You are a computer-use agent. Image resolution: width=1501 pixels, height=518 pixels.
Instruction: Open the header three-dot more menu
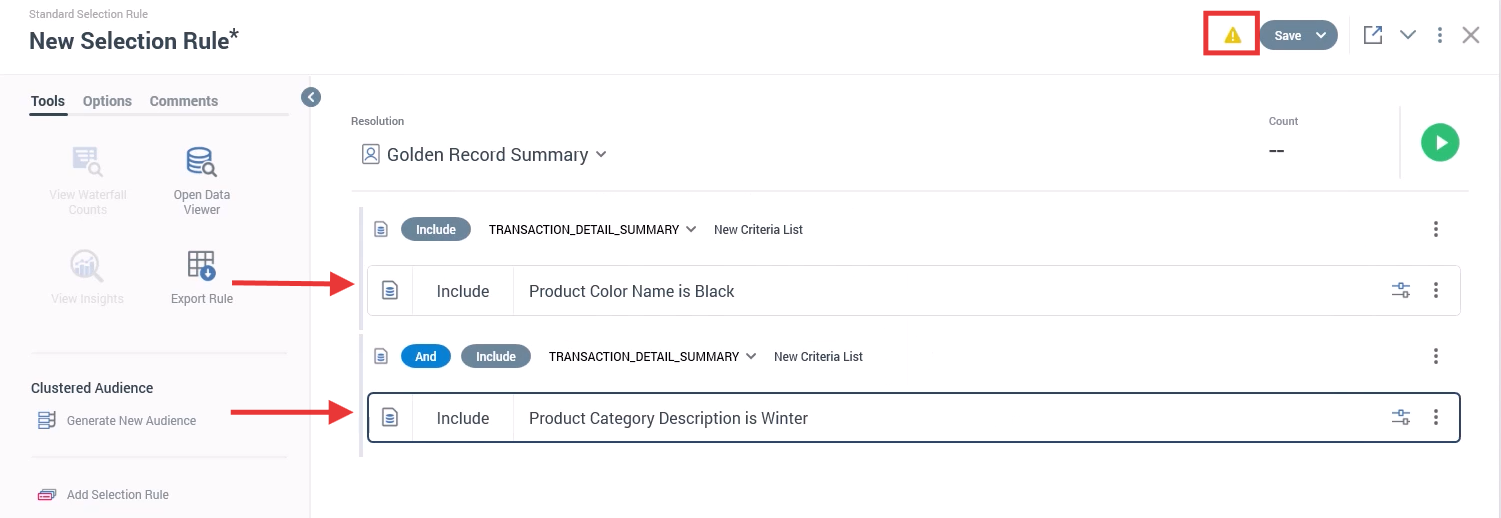[x=1440, y=35]
